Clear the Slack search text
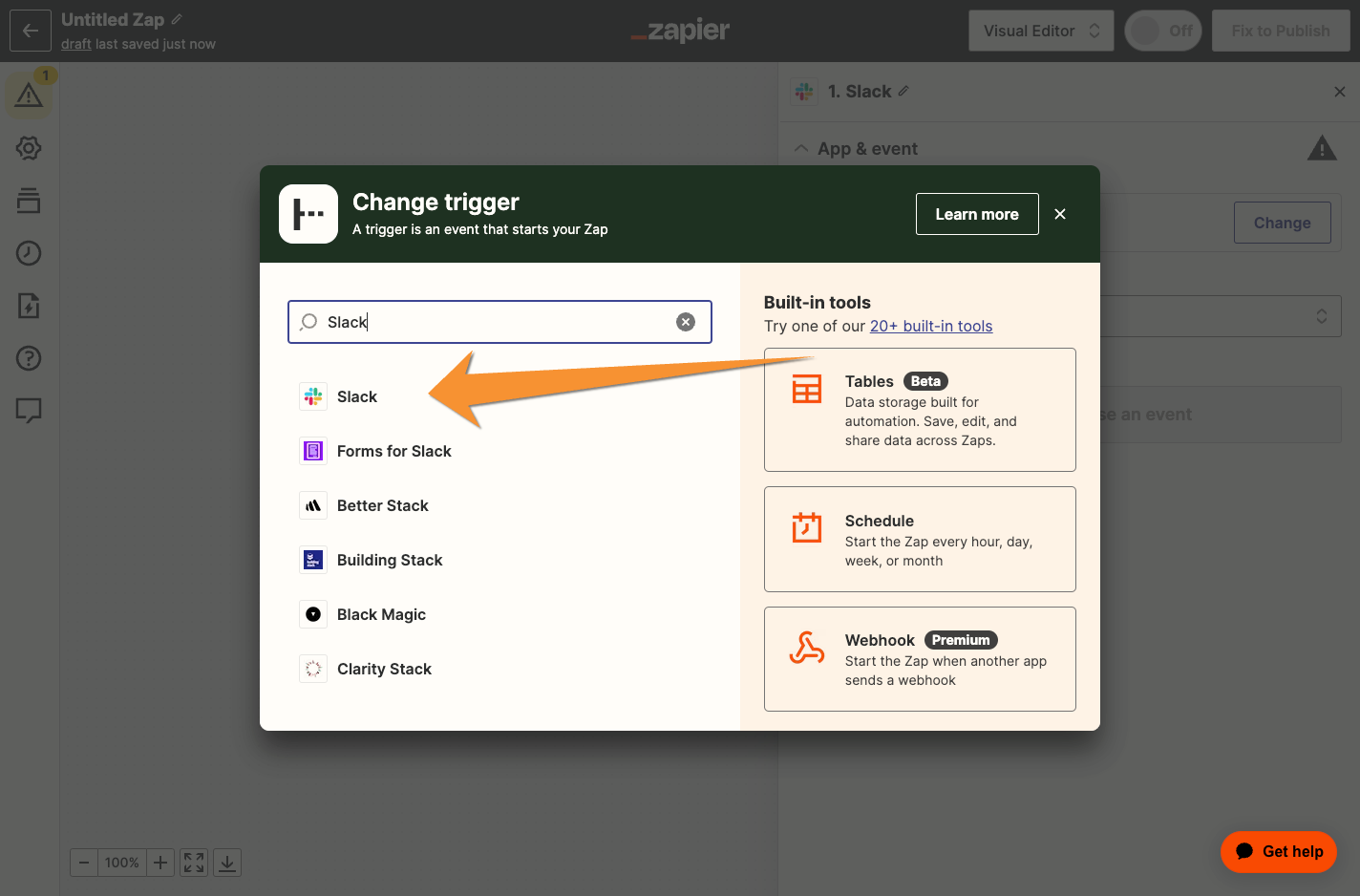This screenshot has height=896, width=1360. [x=686, y=322]
